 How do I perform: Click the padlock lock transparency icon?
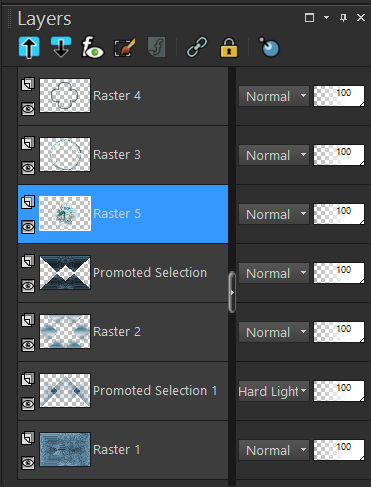click(x=229, y=48)
